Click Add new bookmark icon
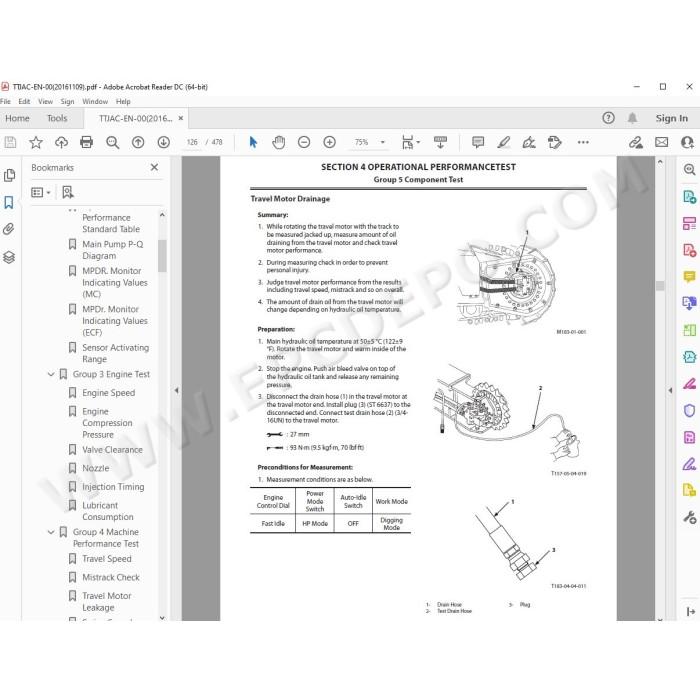Screen dimensions: 700x700 tap(68, 192)
